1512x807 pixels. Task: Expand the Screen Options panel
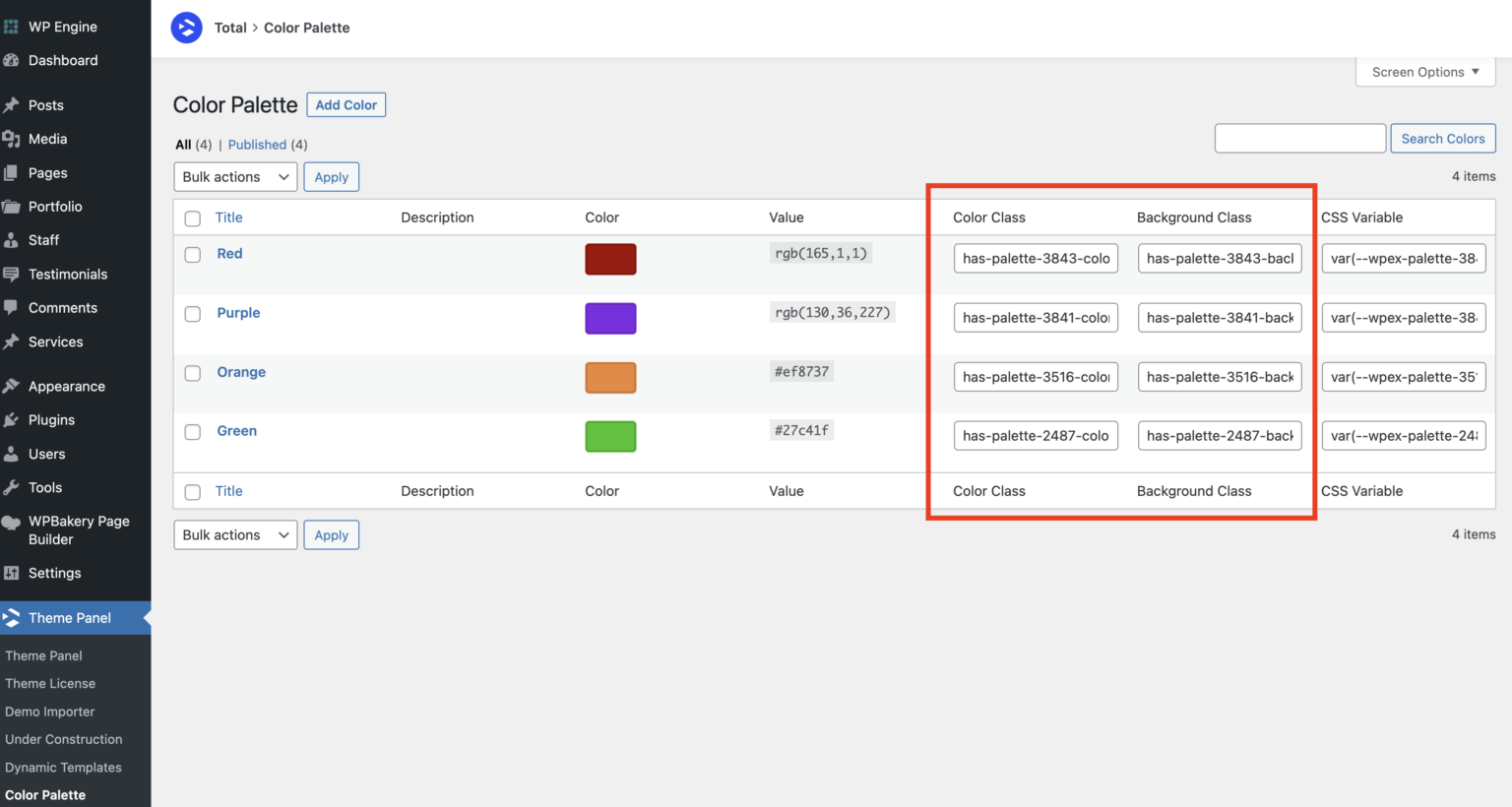click(x=1424, y=71)
